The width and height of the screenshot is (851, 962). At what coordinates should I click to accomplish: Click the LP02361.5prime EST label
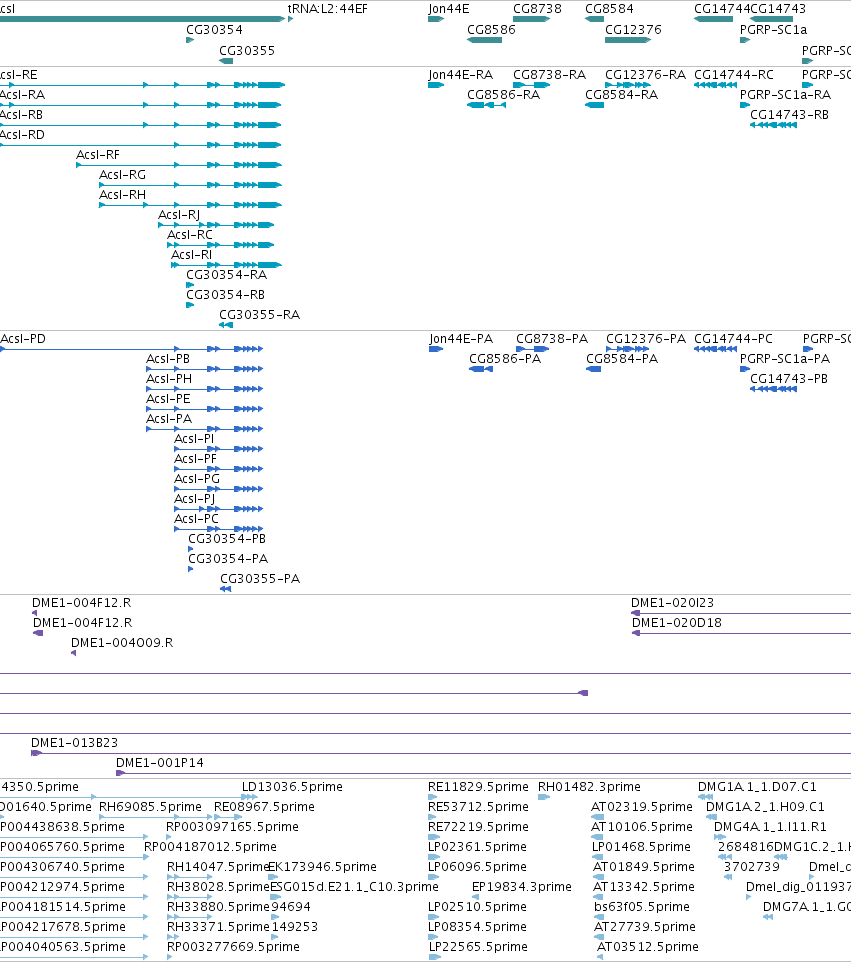click(x=477, y=847)
